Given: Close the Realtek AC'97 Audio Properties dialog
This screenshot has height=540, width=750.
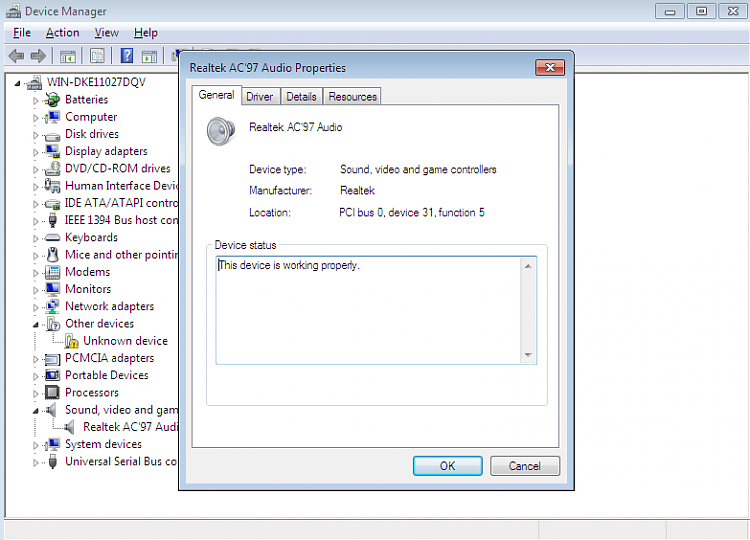Looking at the screenshot, I should tap(550, 67).
